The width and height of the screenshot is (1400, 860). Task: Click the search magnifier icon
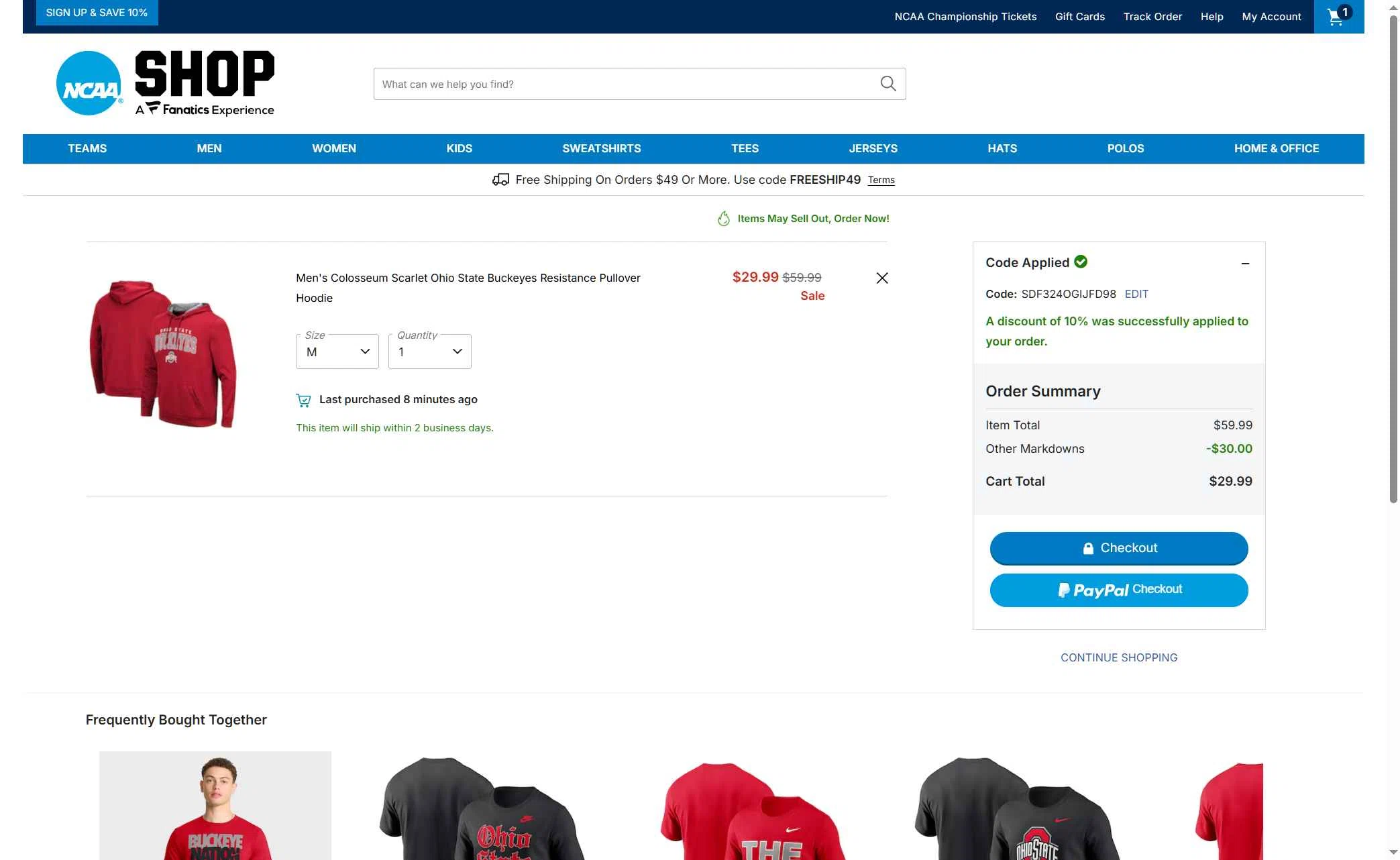(887, 83)
